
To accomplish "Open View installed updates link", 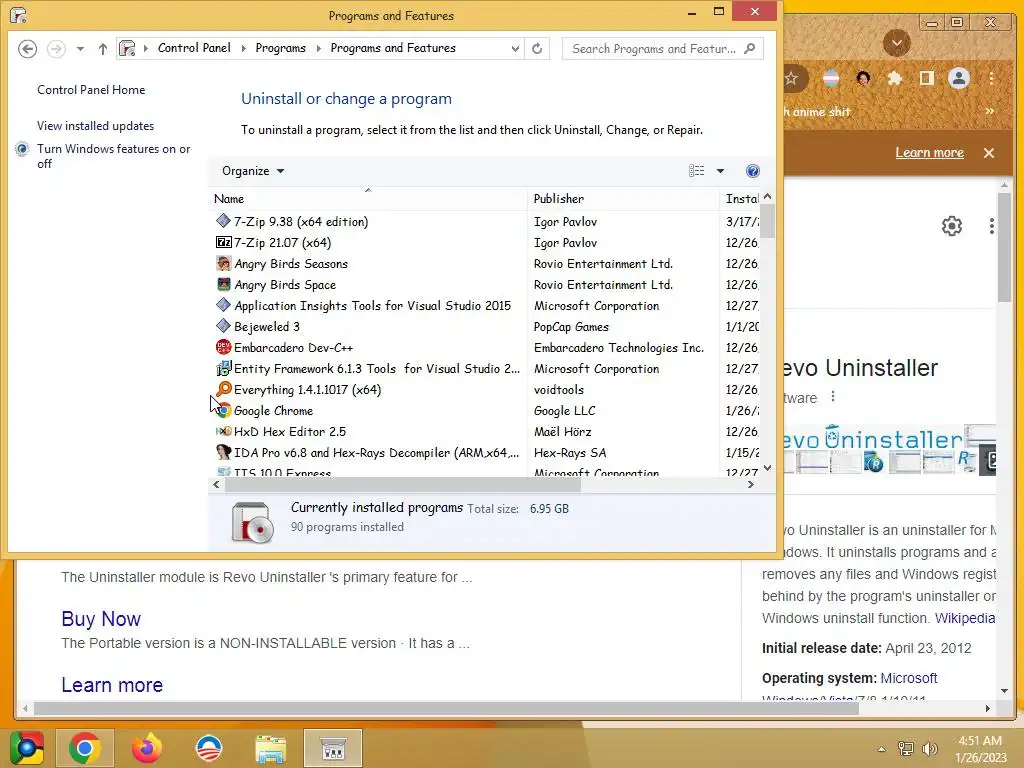I will [95, 126].
